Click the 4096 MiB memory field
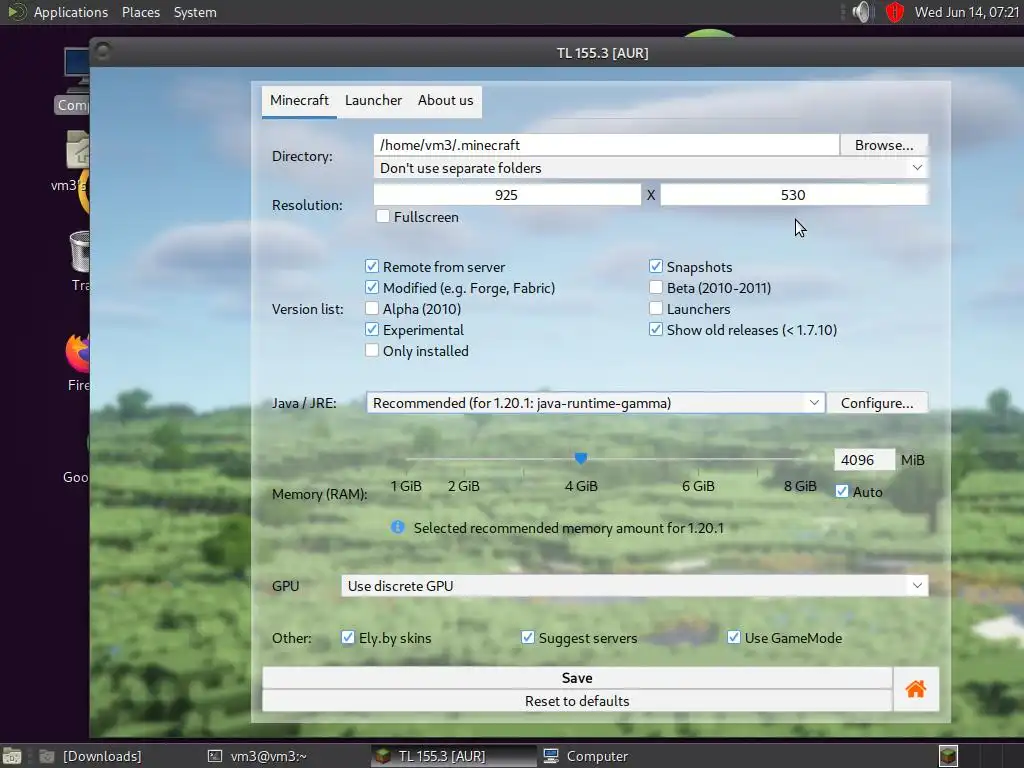This screenshot has width=1024, height=768. pos(864,460)
